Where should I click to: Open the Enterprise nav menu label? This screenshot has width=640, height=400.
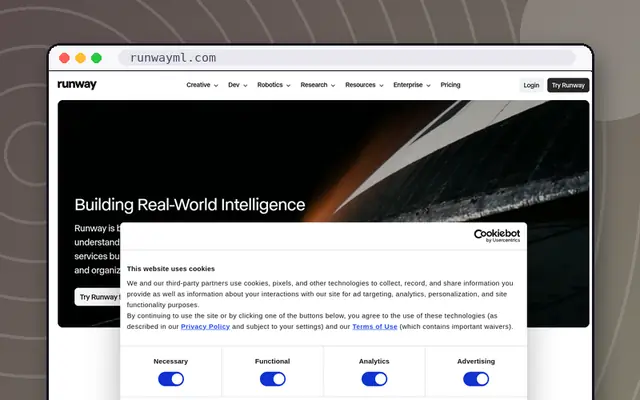tap(408, 85)
